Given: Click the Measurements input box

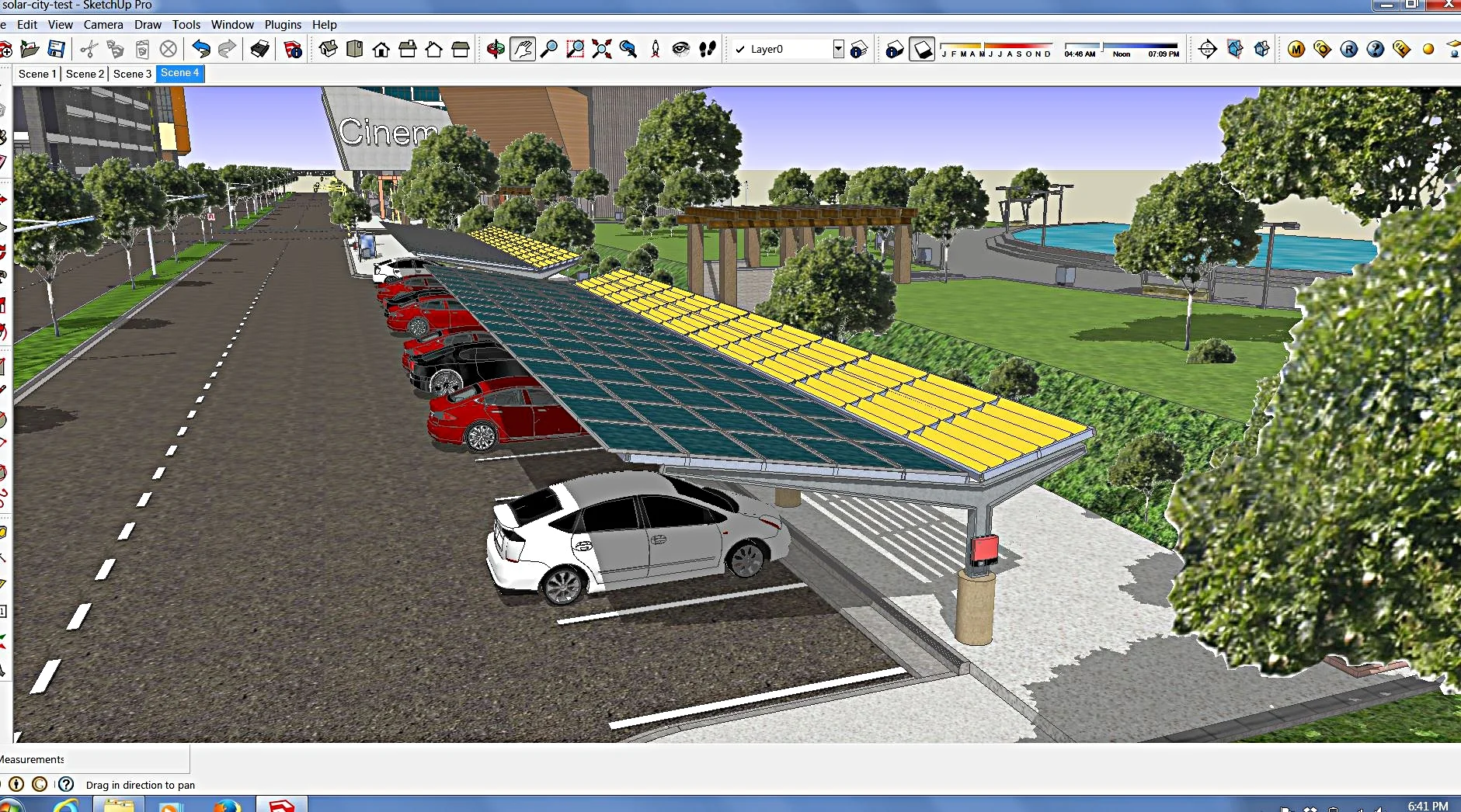Looking at the screenshot, I should tap(127, 759).
